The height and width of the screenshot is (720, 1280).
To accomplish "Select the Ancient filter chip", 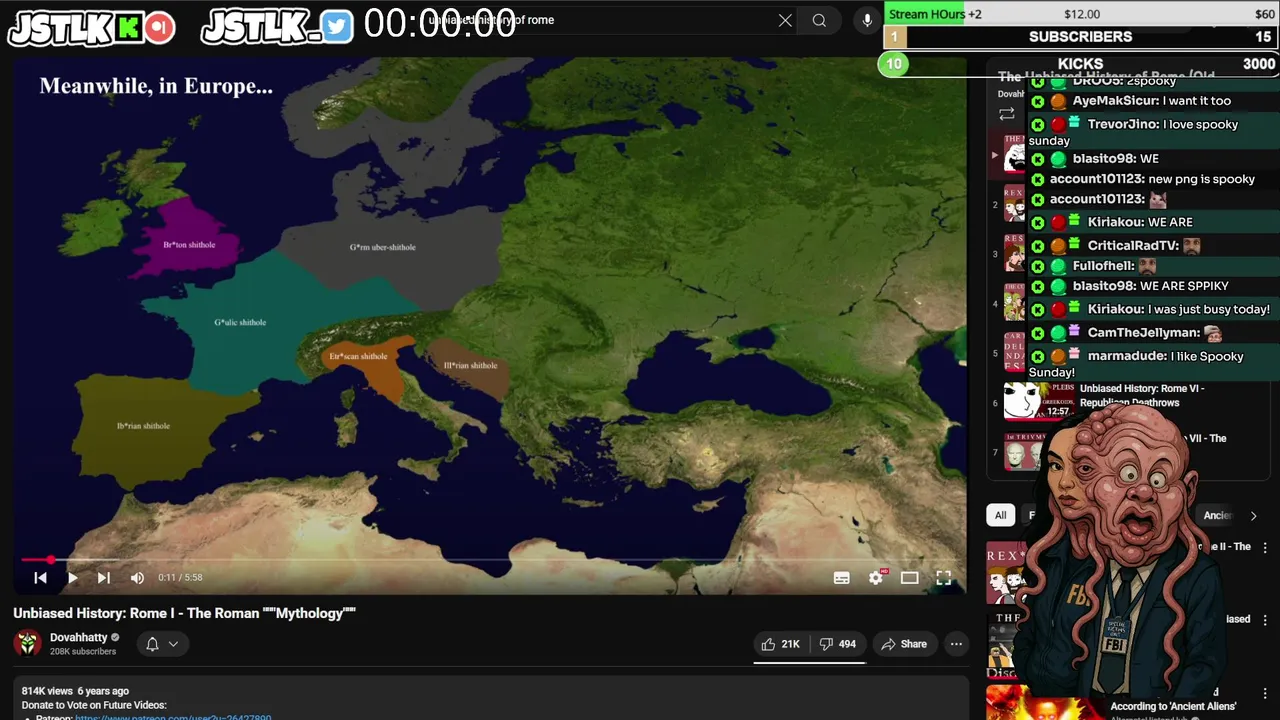I will point(1218,515).
